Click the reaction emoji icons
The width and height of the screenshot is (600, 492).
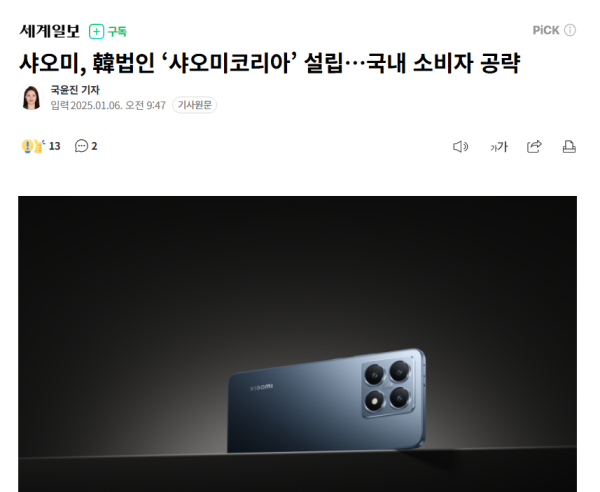coord(33,146)
